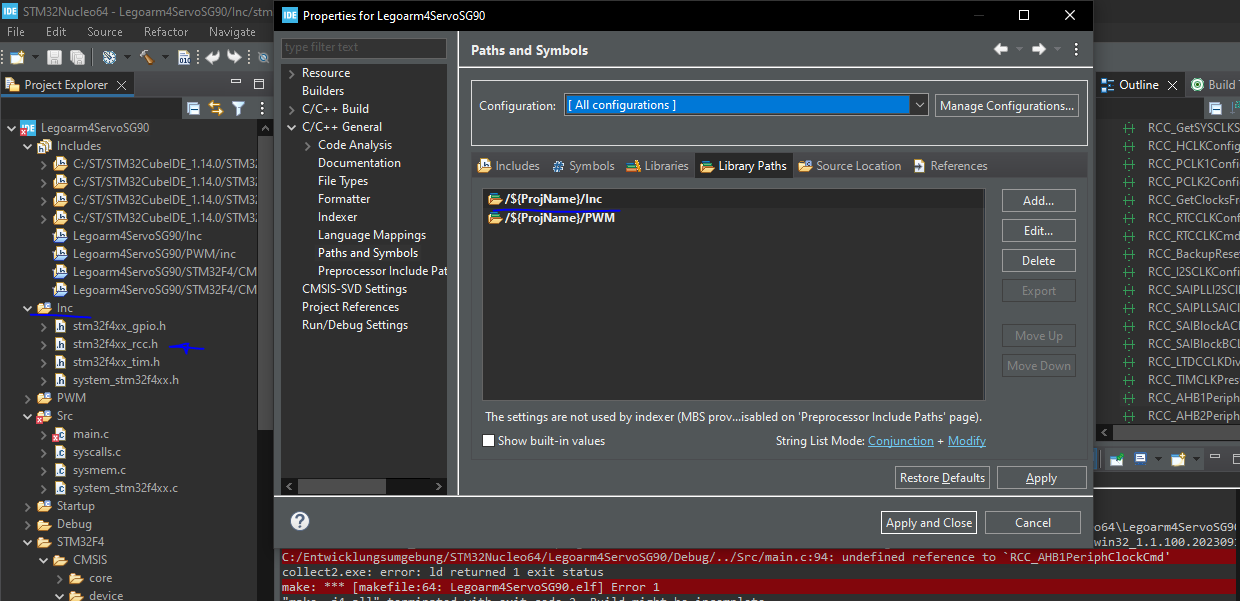
Task: Select stm32f4xx_rcc.h in Project Explorer
Action: [115, 344]
